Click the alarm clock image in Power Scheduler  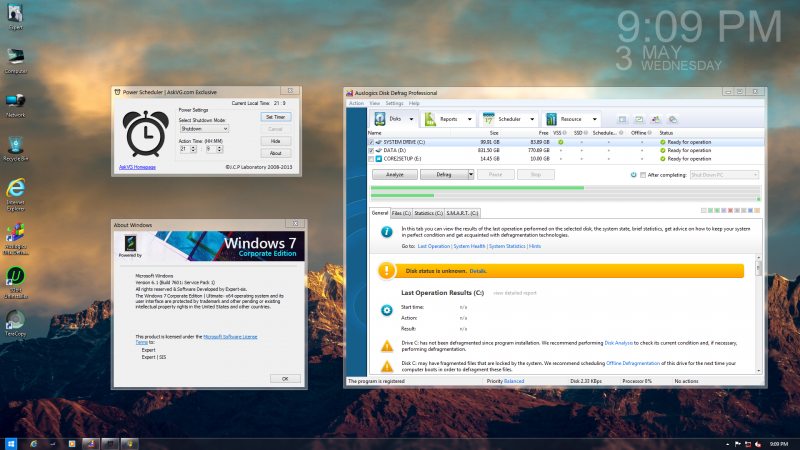145,134
